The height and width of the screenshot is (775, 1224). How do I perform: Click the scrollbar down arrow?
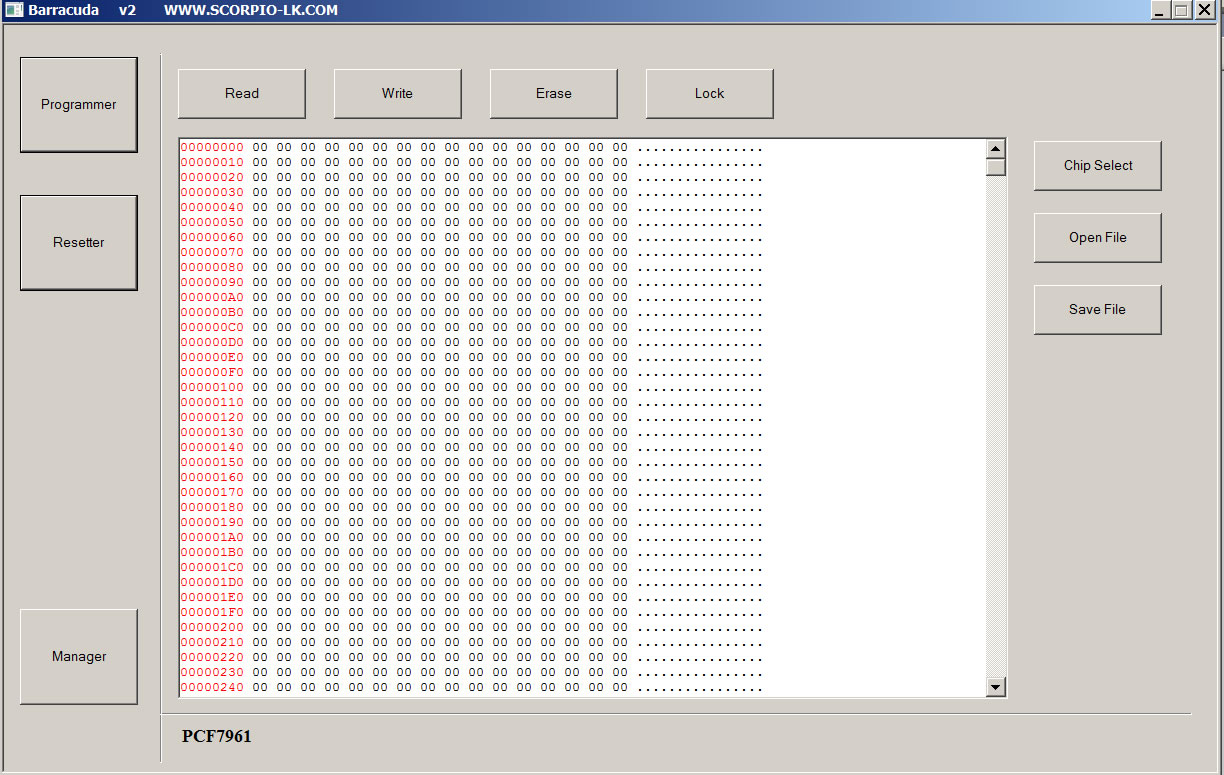coord(995,687)
